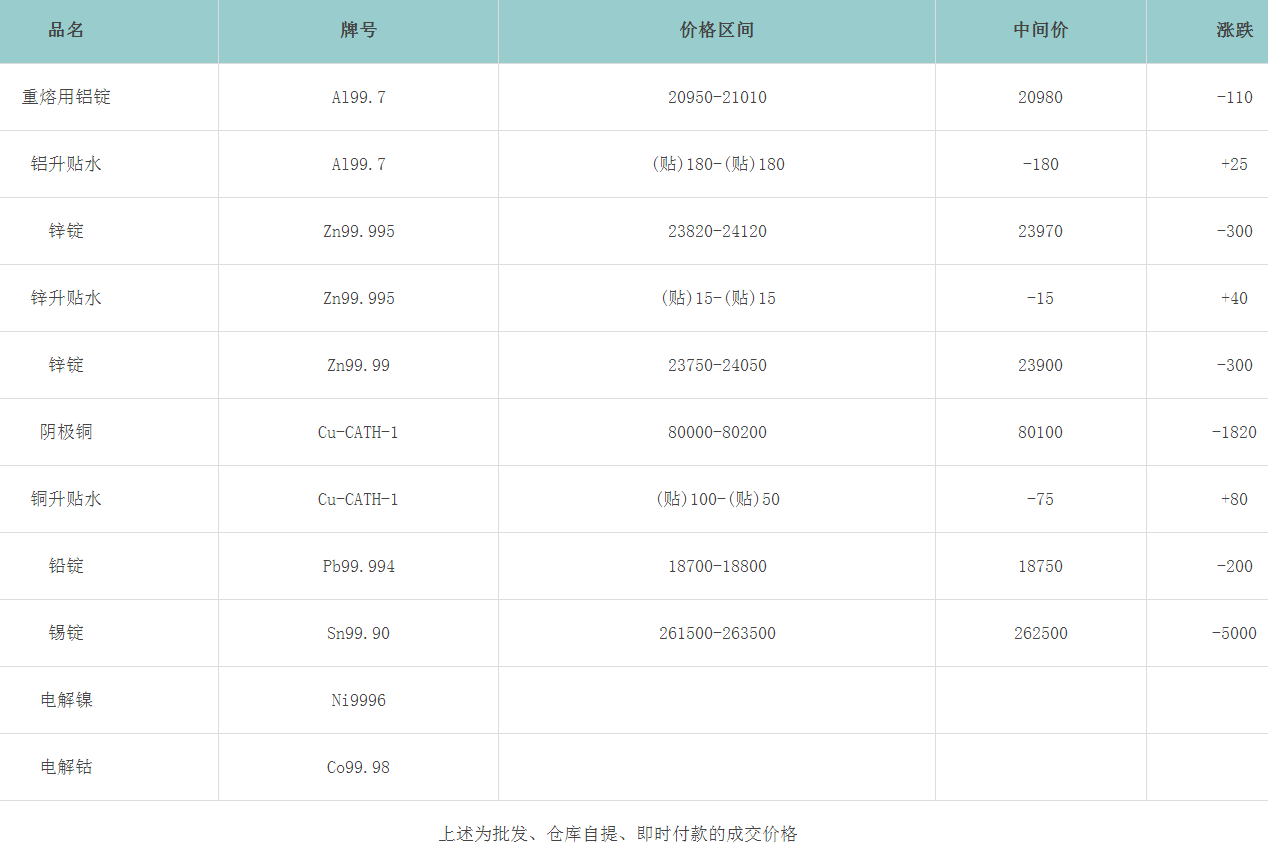The width and height of the screenshot is (1268, 853).
Task: Select the Sn99.90 grade cell
Action: click(x=358, y=633)
